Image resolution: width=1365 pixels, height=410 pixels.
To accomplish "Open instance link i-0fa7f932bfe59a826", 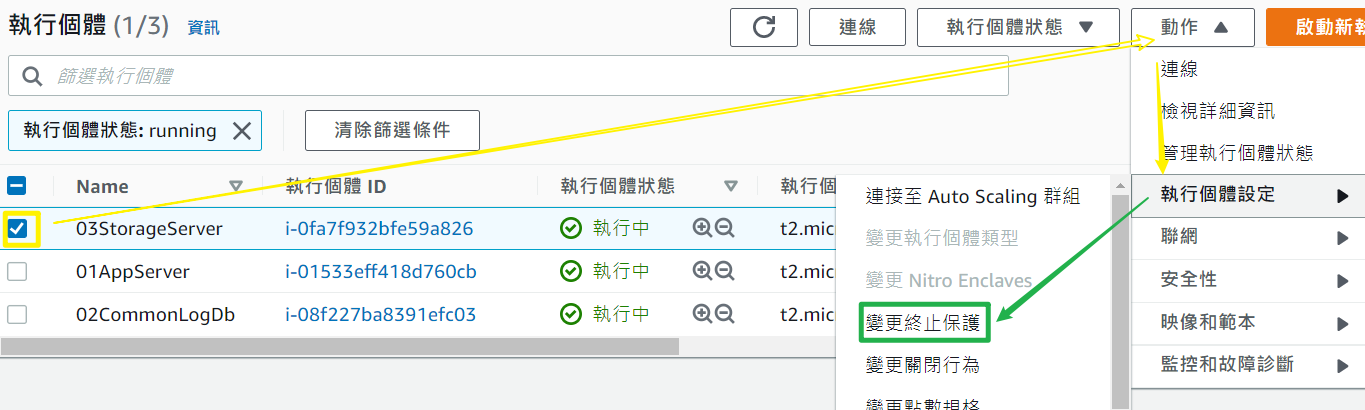I will point(379,228).
